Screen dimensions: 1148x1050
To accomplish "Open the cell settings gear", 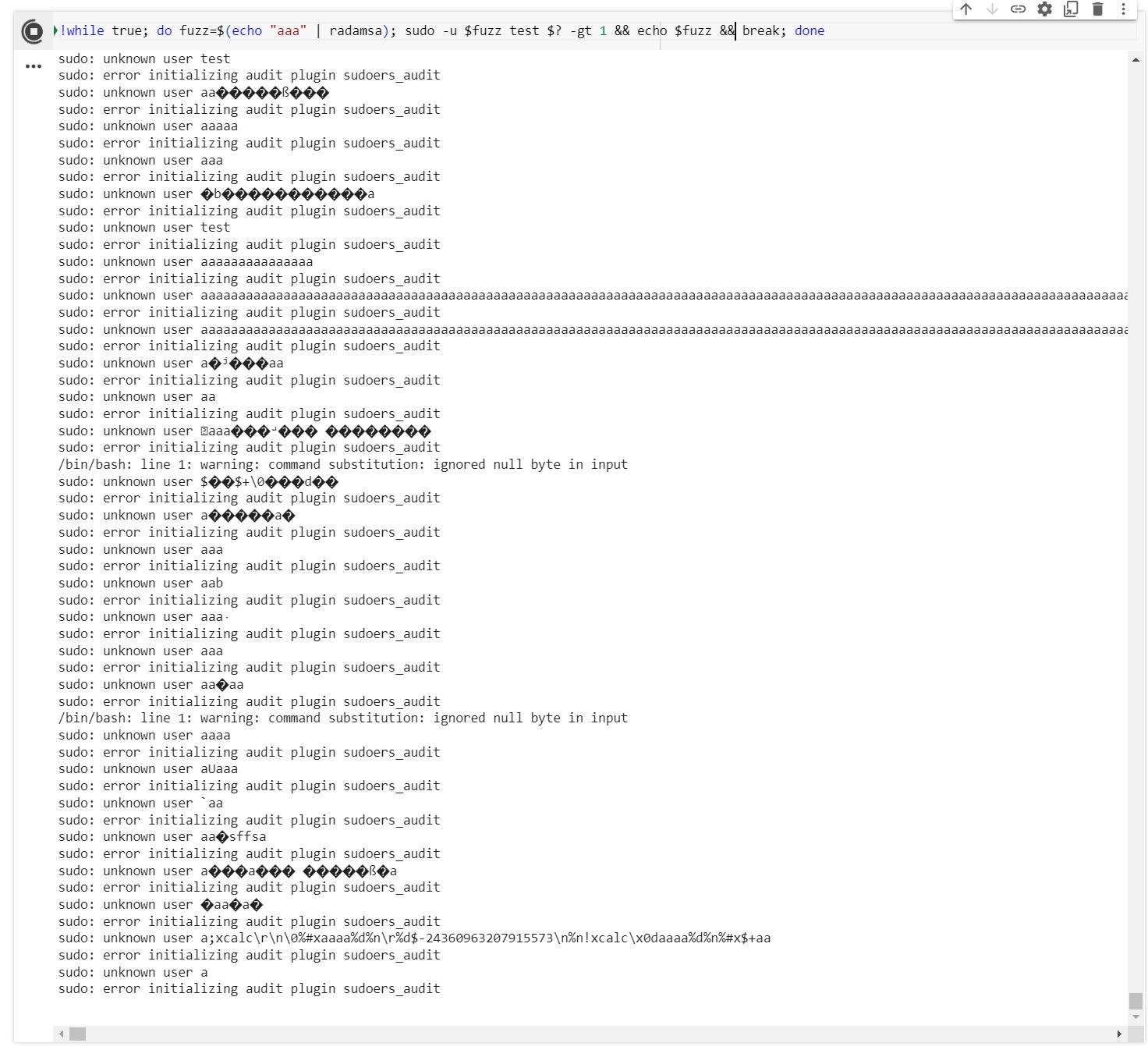I will pyautogui.click(x=1044, y=9).
